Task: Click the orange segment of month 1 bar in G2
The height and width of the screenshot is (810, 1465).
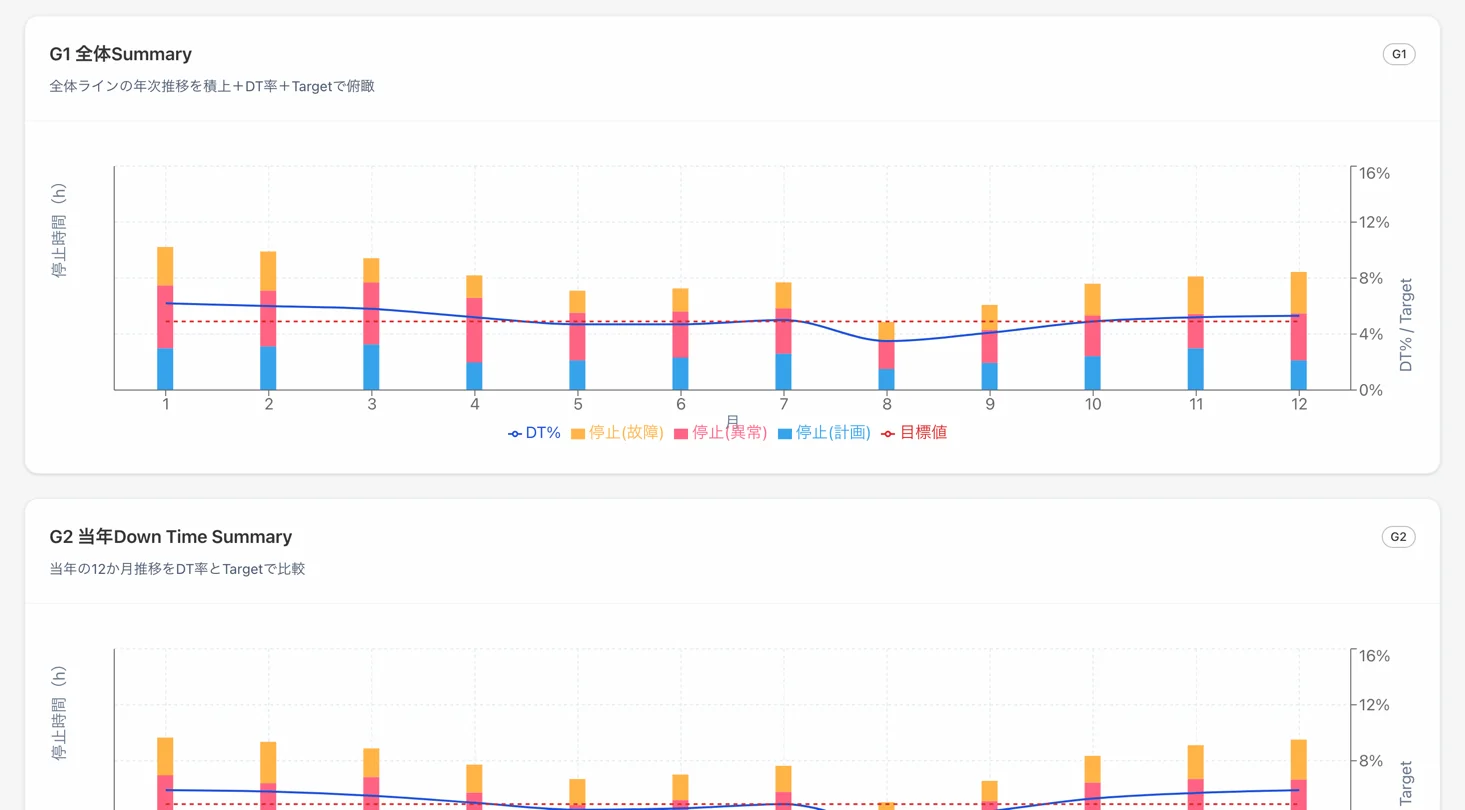Action: (165, 756)
